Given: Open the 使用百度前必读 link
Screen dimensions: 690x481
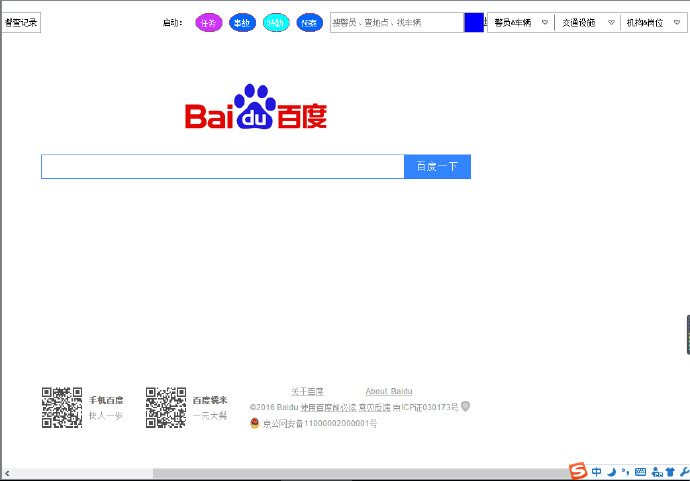Looking at the screenshot, I should (x=328, y=408).
